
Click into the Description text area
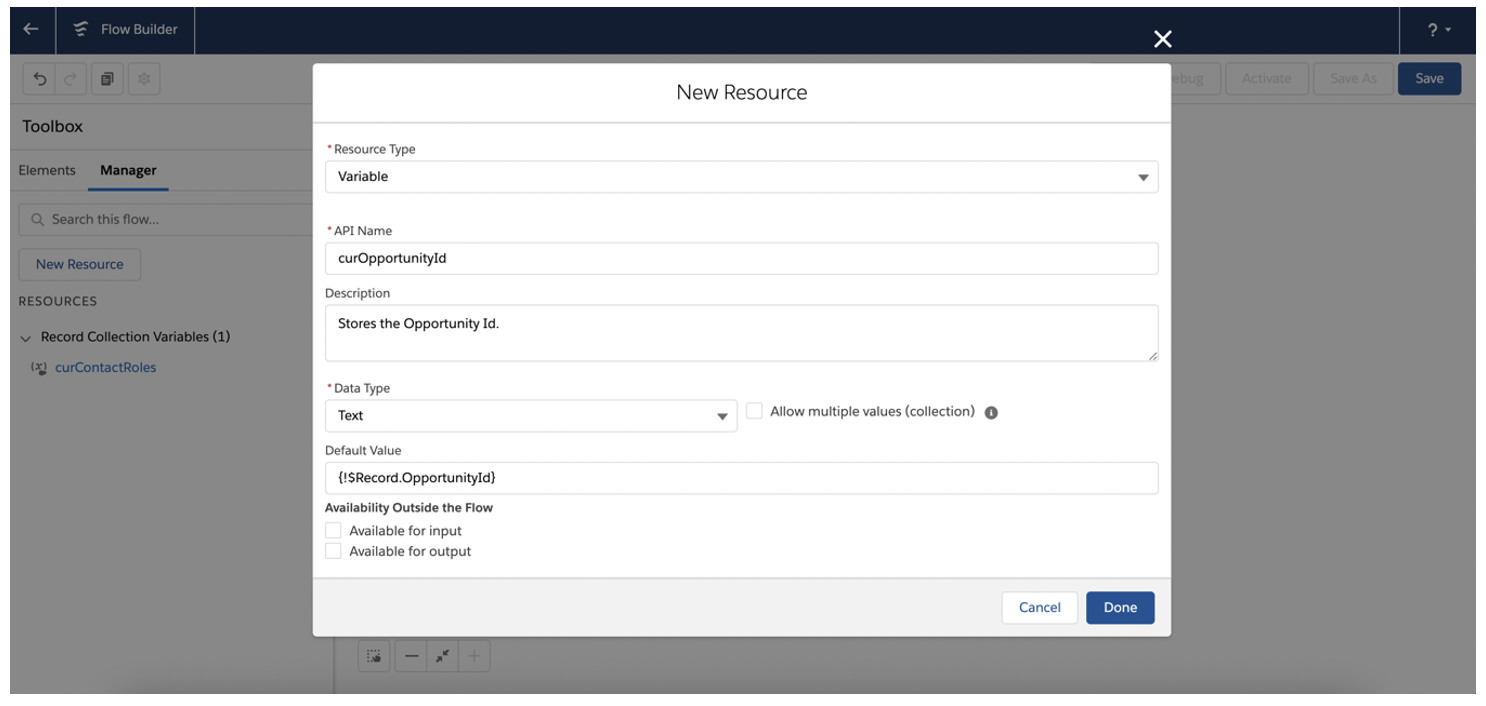point(741,333)
